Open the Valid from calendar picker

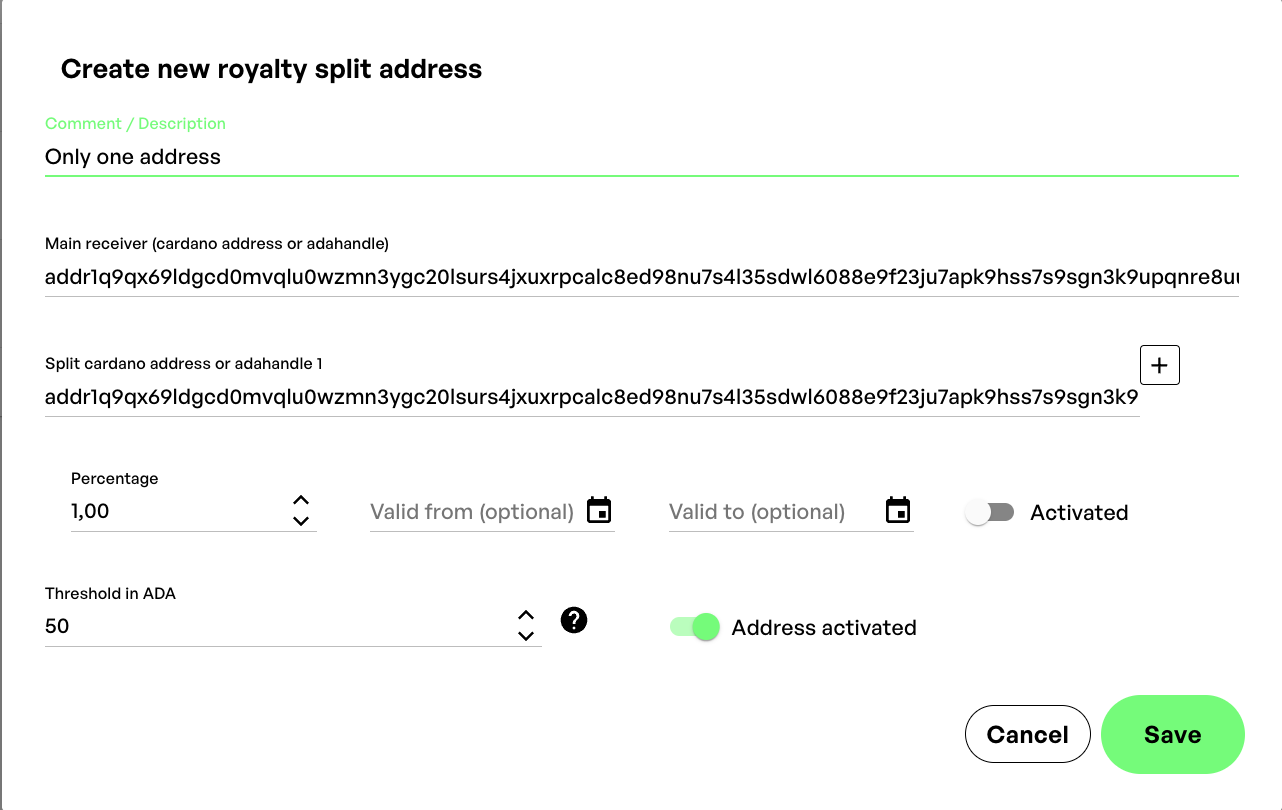point(599,510)
